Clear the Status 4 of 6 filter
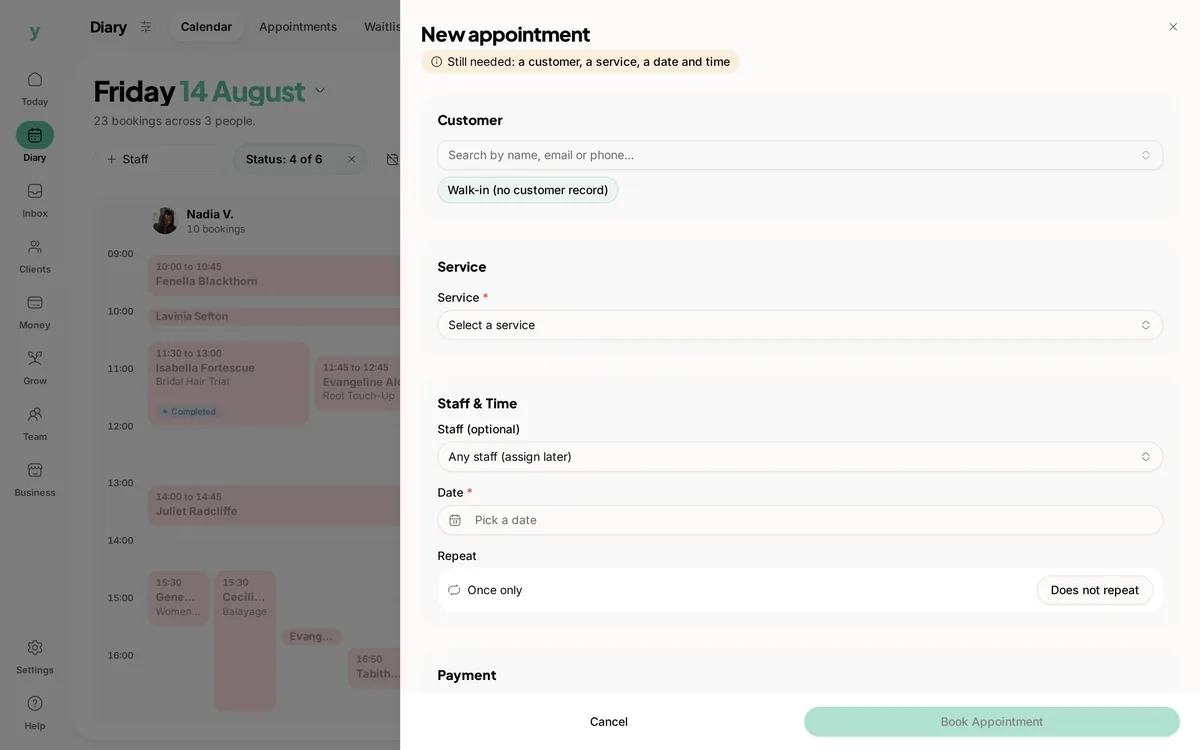Image resolution: width=1200 pixels, height=750 pixels. (351, 159)
